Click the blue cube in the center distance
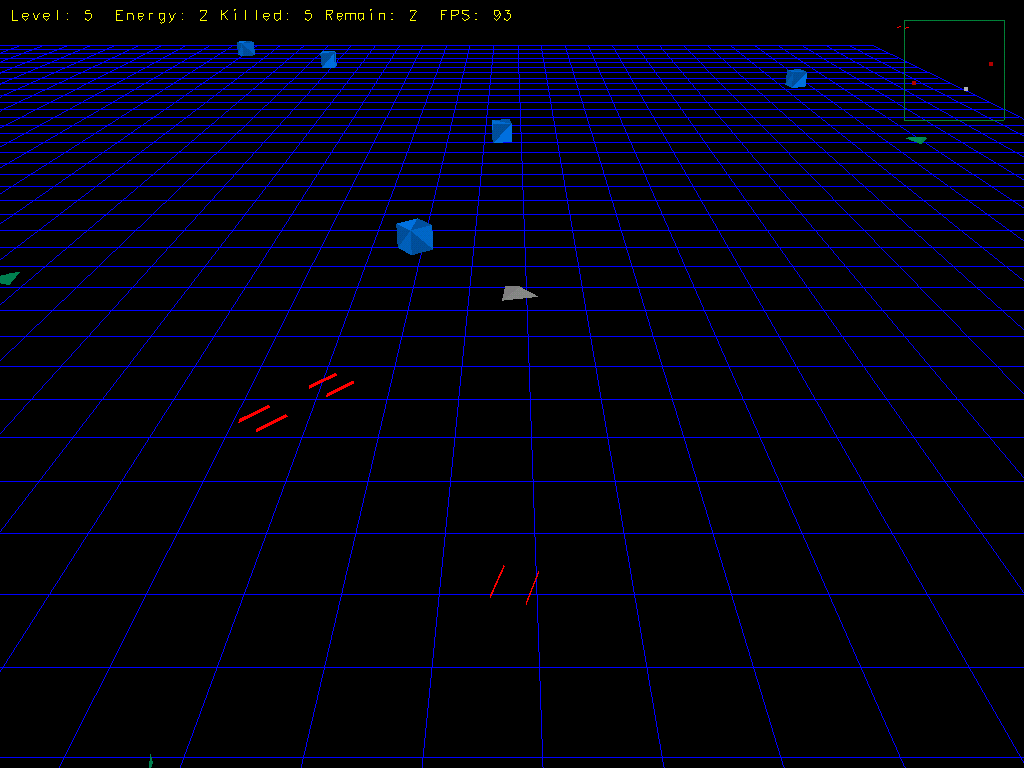Viewport: 1024px width, 768px height. (502, 131)
